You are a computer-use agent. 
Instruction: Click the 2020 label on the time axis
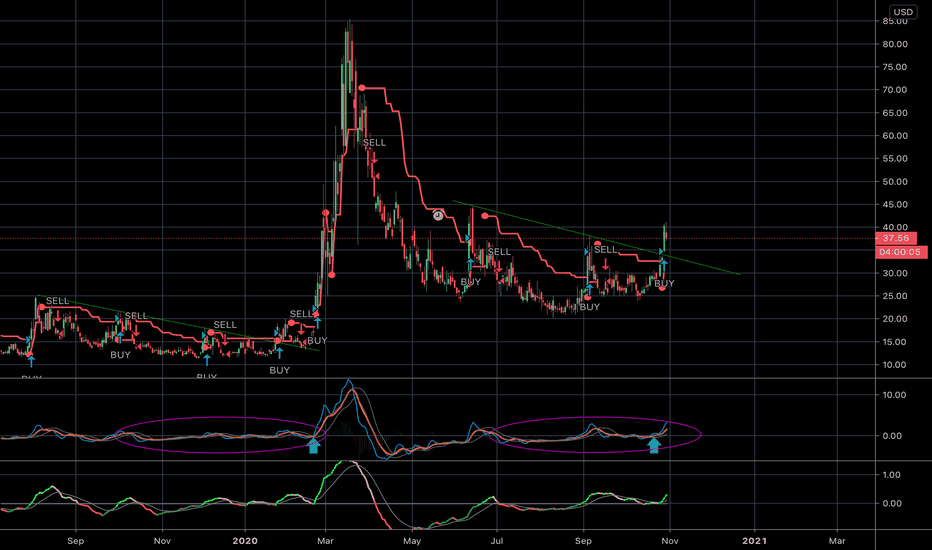click(245, 540)
